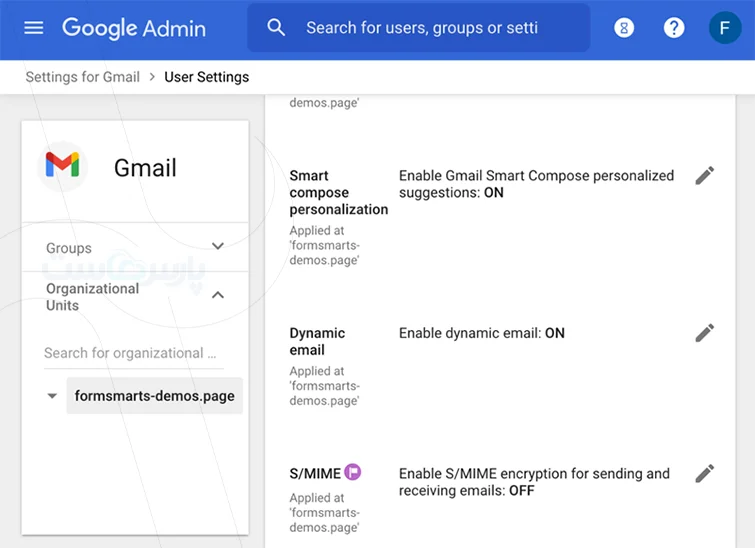Click the Groups label
Screen dimensions: 755x548
(x=69, y=248)
